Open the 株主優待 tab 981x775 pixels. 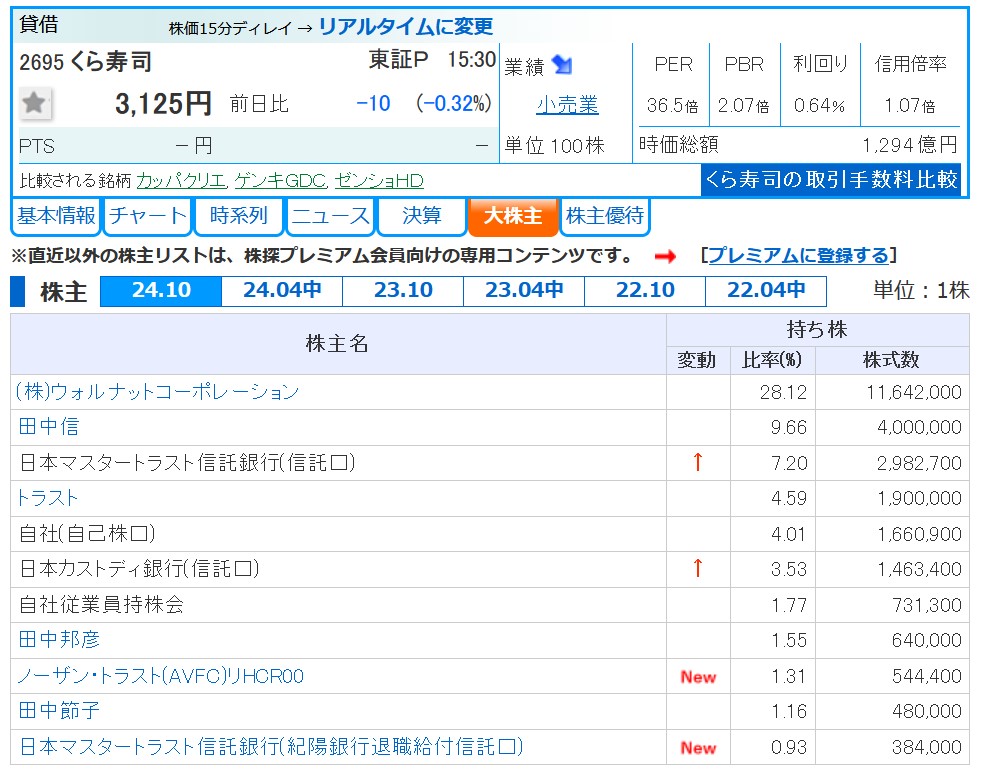pos(605,216)
